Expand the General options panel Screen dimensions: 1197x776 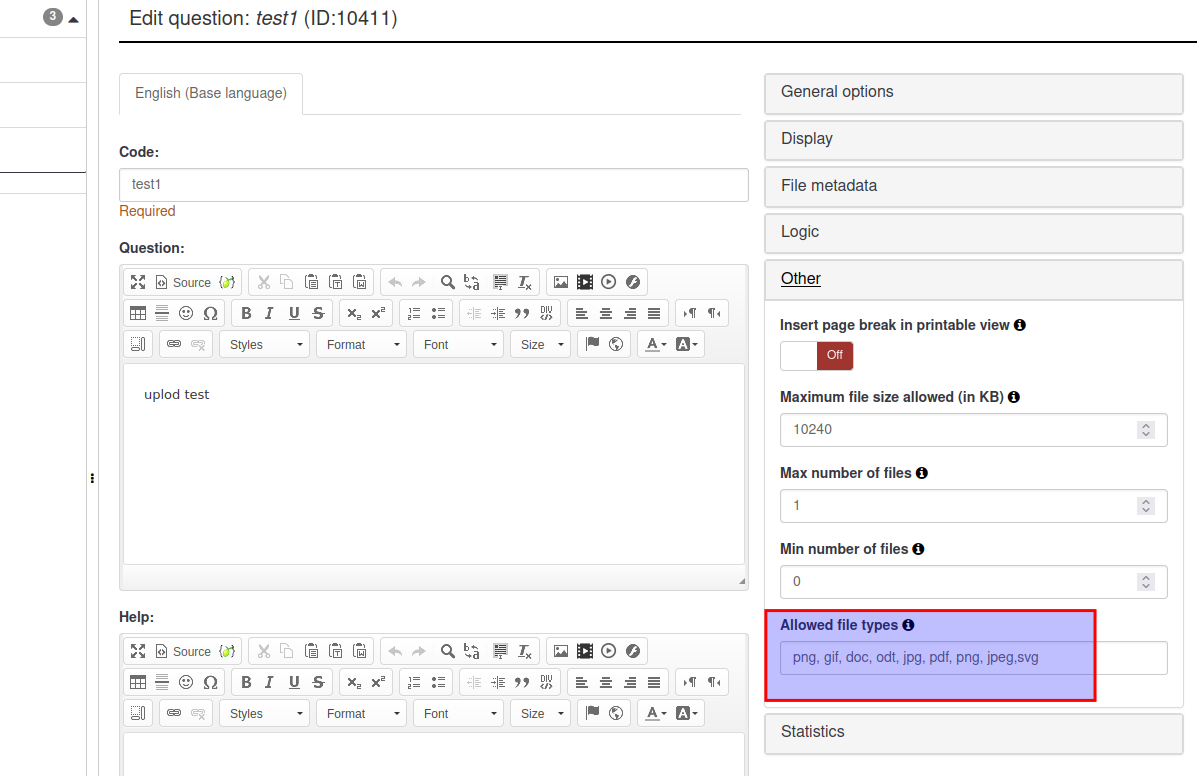[973, 92]
